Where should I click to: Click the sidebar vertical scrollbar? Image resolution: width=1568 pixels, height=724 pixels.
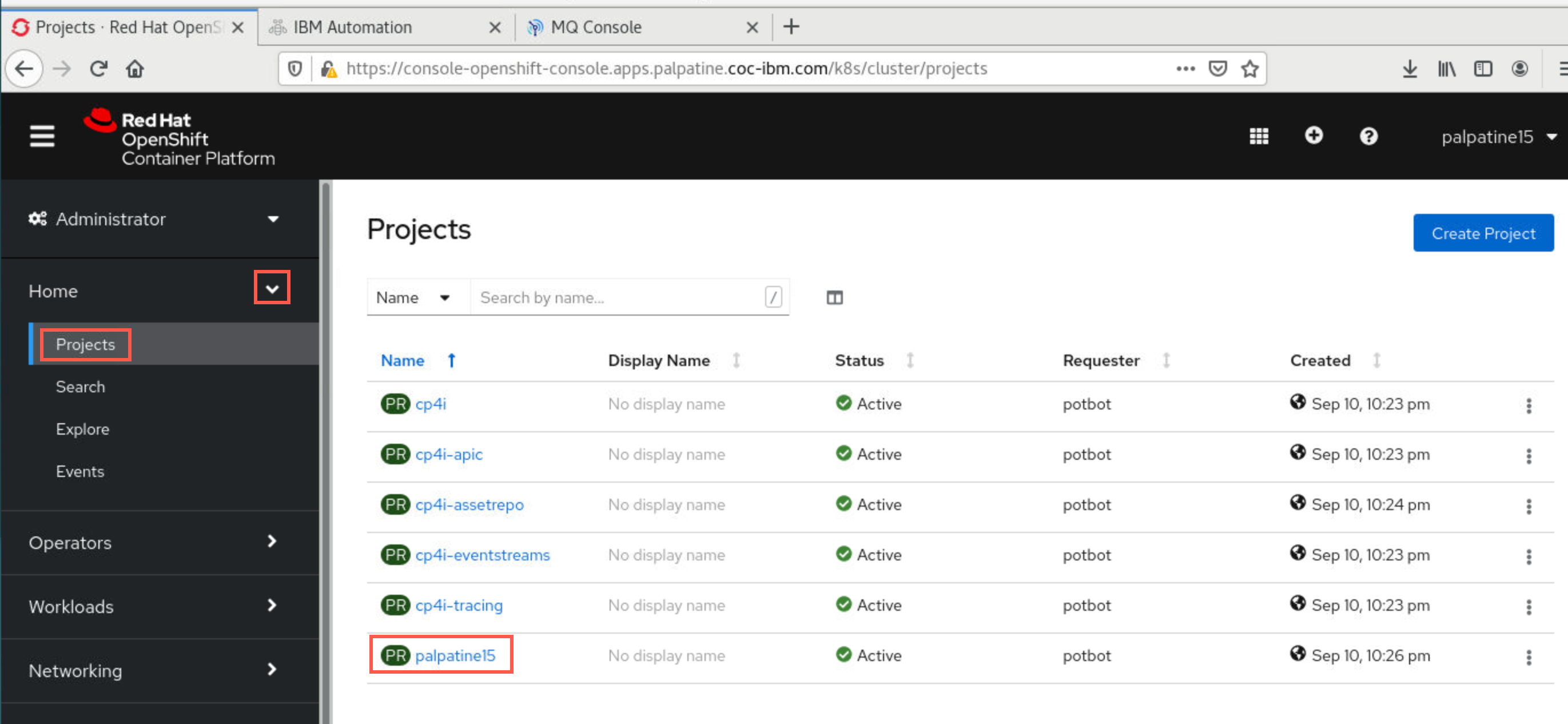[x=325, y=452]
